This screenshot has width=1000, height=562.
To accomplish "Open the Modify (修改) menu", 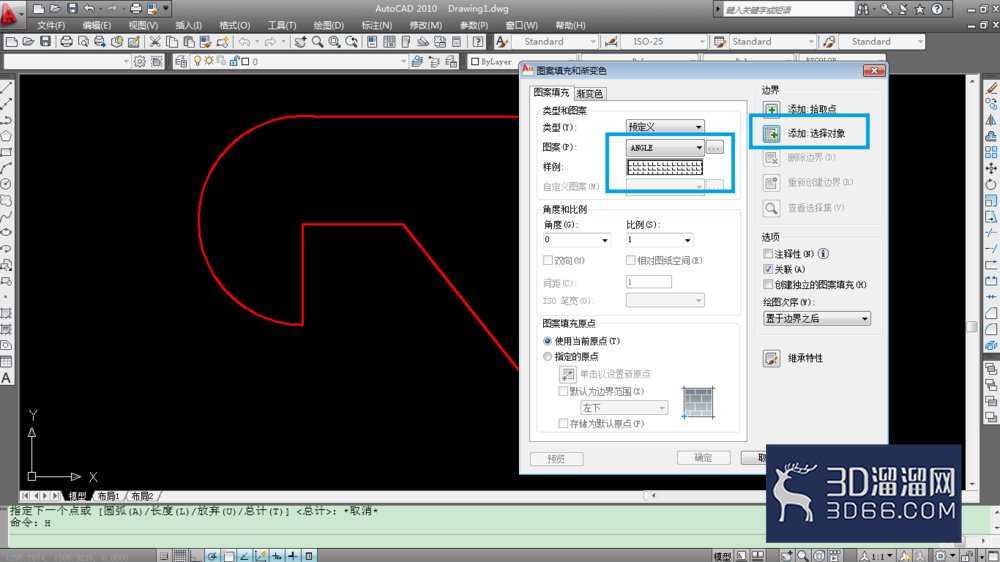I will [x=425, y=26].
